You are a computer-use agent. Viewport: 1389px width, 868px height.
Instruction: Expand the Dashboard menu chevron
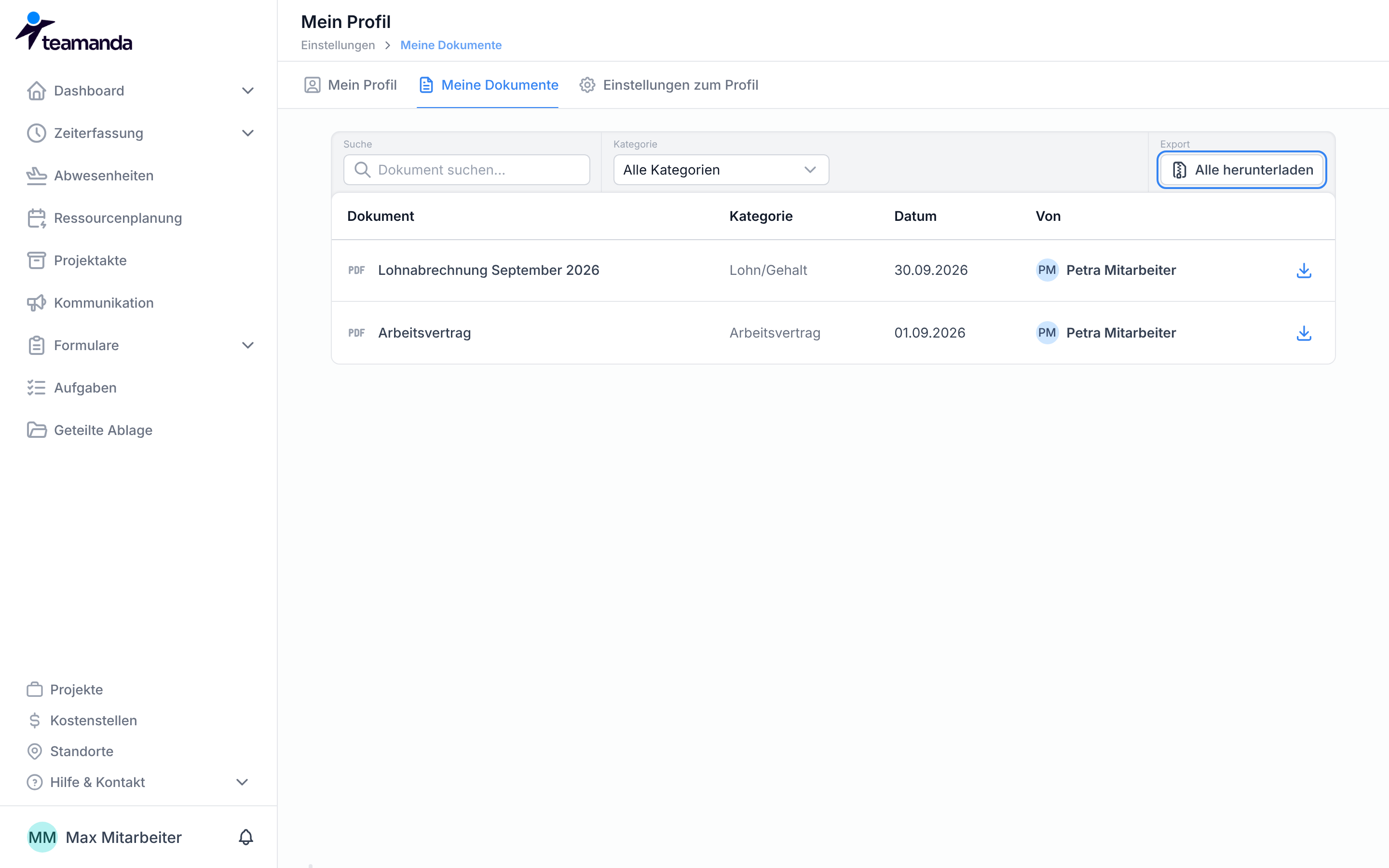(247, 91)
